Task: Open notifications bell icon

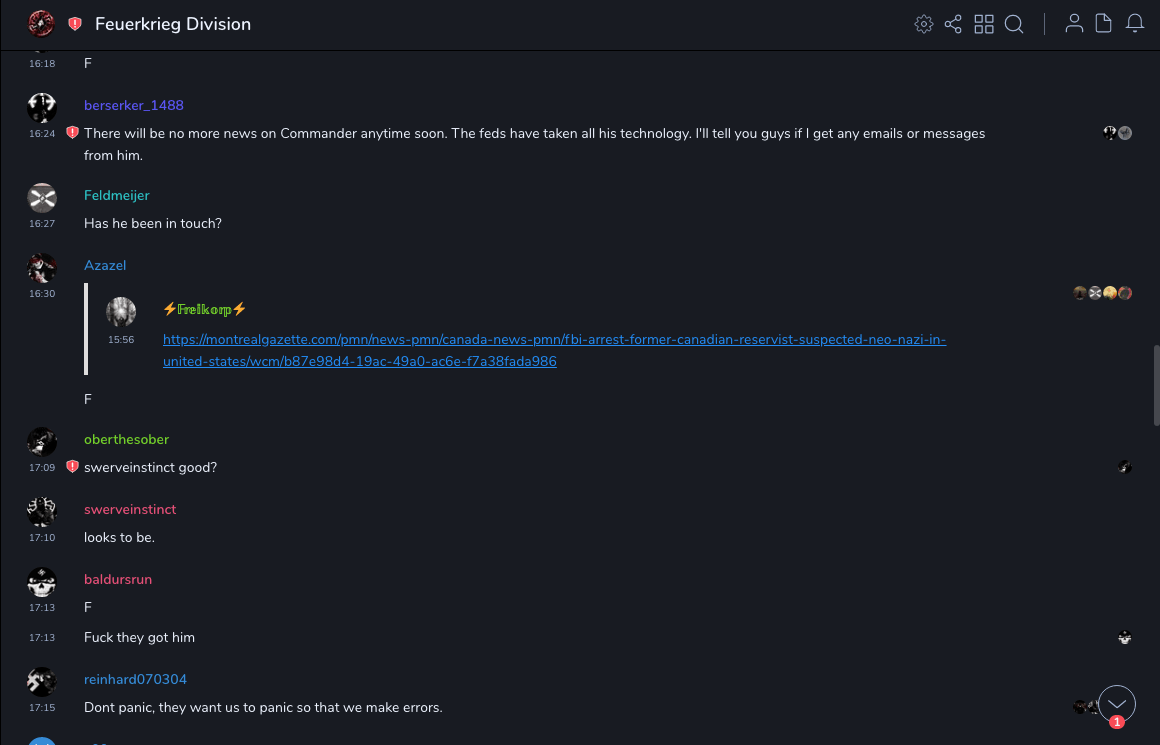Action: coord(1135,24)
